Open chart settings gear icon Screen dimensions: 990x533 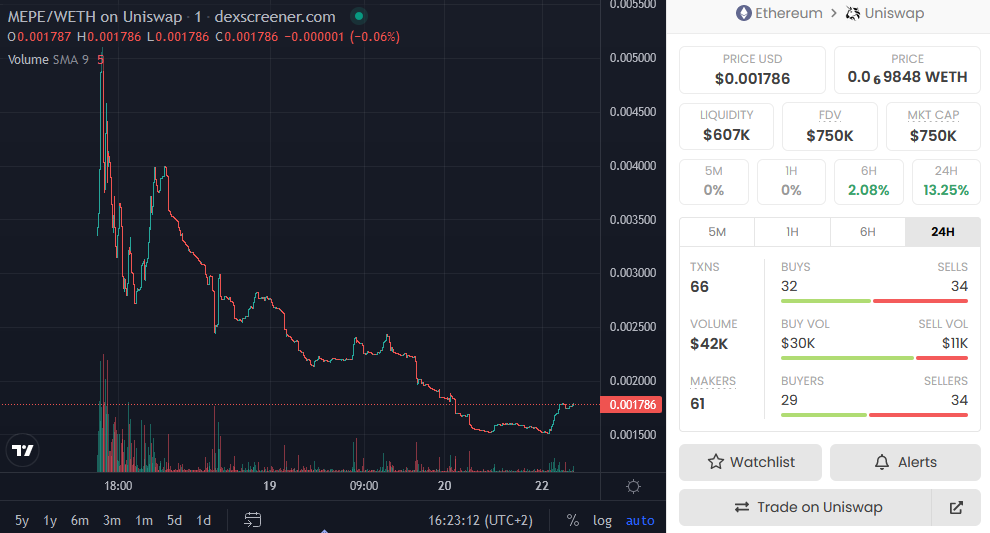(633, 486)
